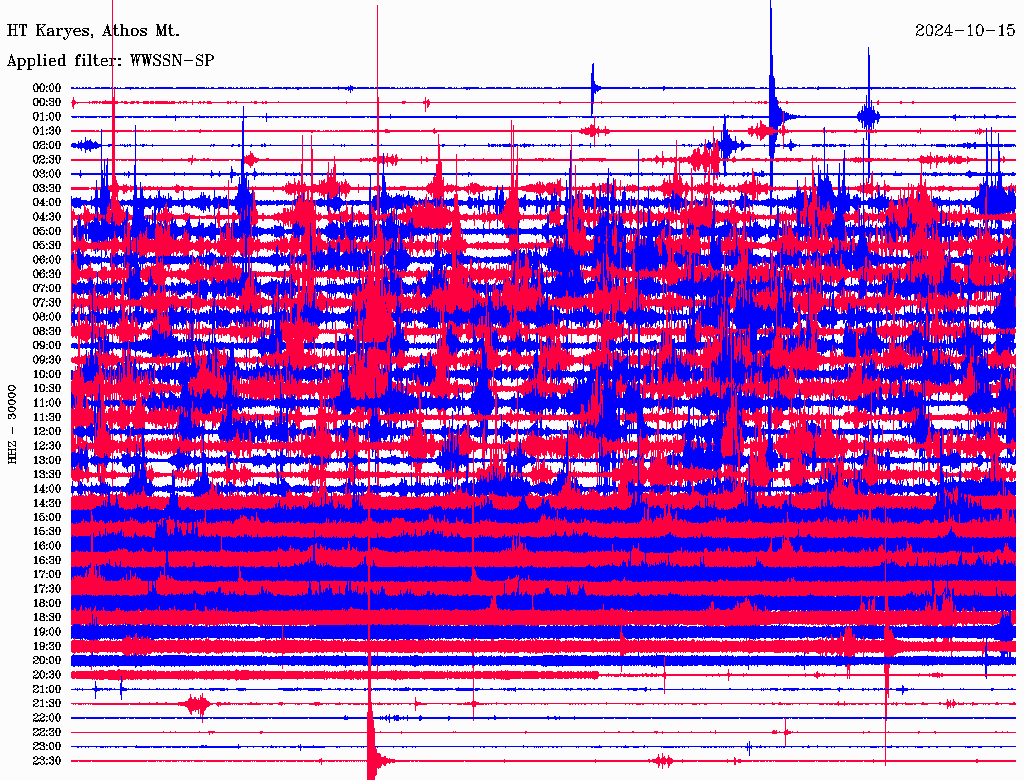The height and width of the screenshot is (780, 1024).
Task: Click the '19:30' time label
Action: [x=47, y=647]
